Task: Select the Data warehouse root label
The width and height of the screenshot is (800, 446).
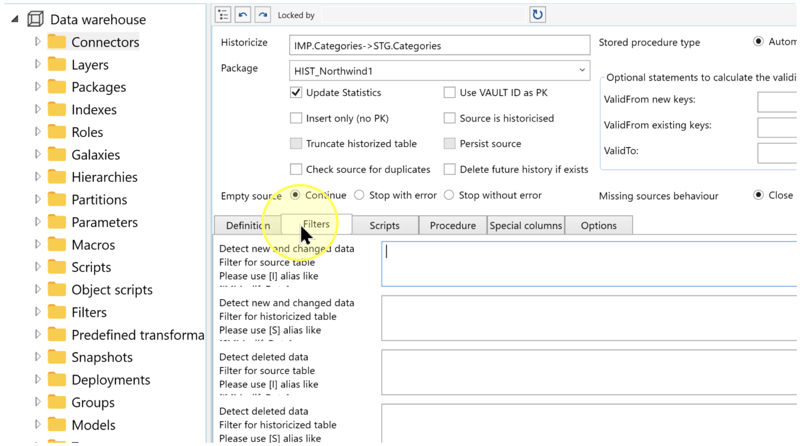Action: [98, 19]
